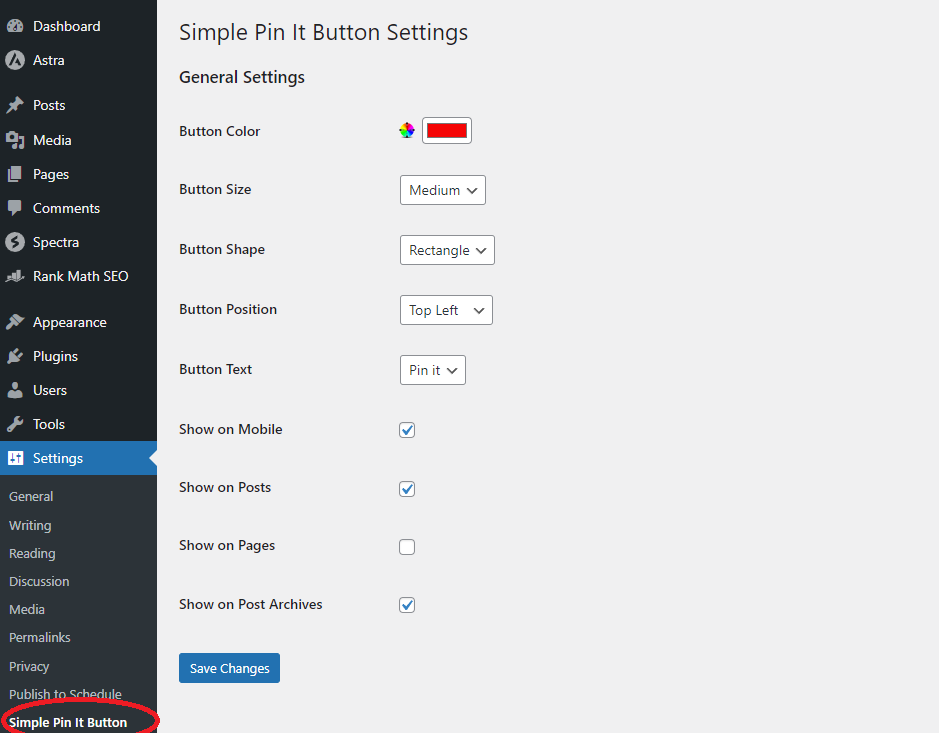This screenshot has height=733, width=939.
Task: Open the Permalinks settings submenu
Action: coord(40,637)
